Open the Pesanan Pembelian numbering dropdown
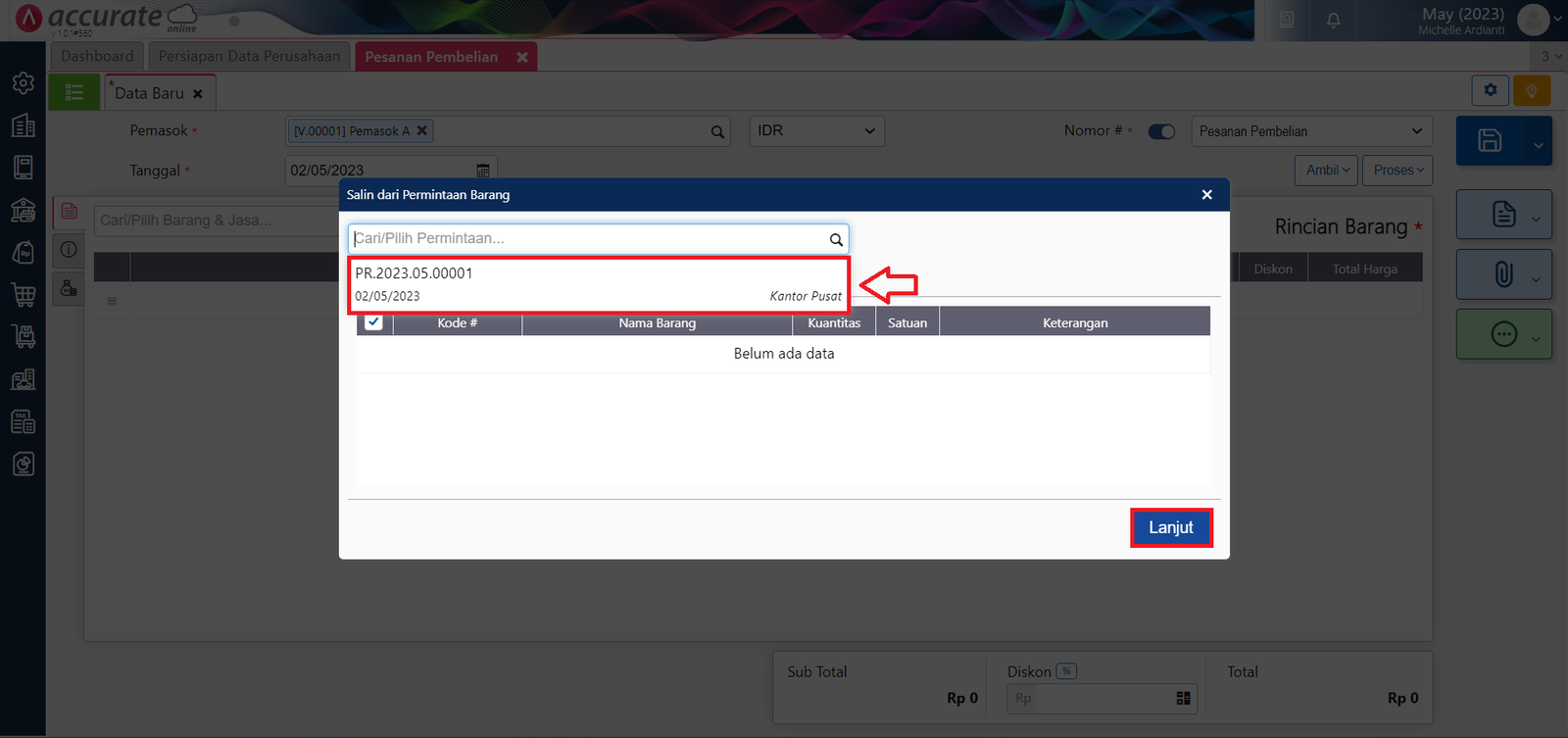 [1310, 131]
